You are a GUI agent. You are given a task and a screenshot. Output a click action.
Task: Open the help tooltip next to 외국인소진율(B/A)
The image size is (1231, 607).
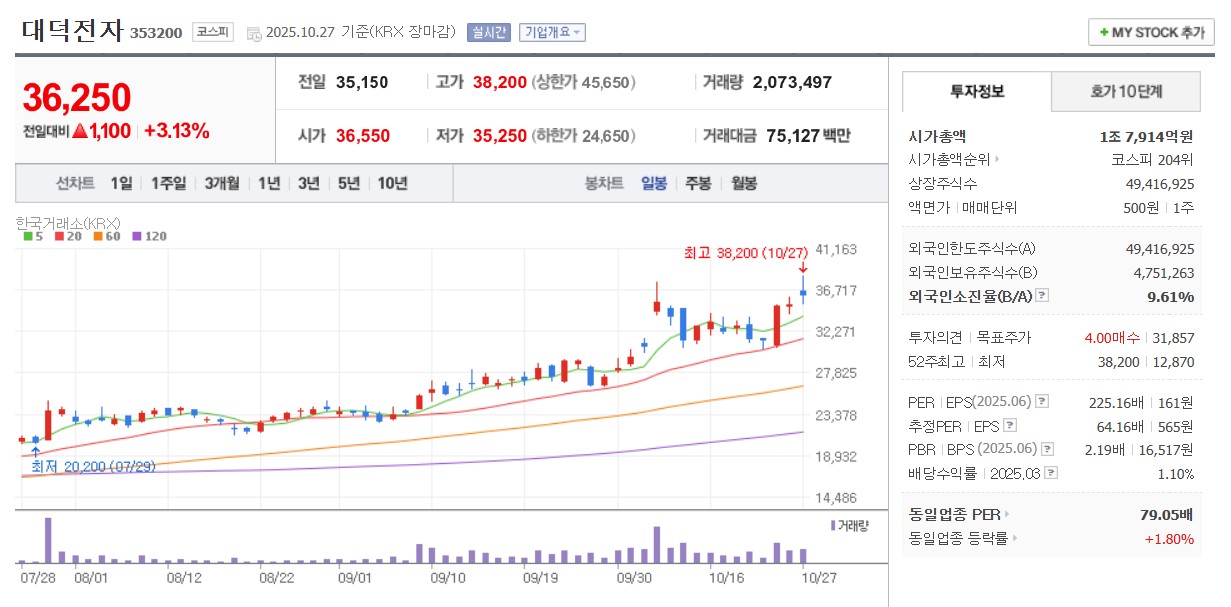[1042, 295]
